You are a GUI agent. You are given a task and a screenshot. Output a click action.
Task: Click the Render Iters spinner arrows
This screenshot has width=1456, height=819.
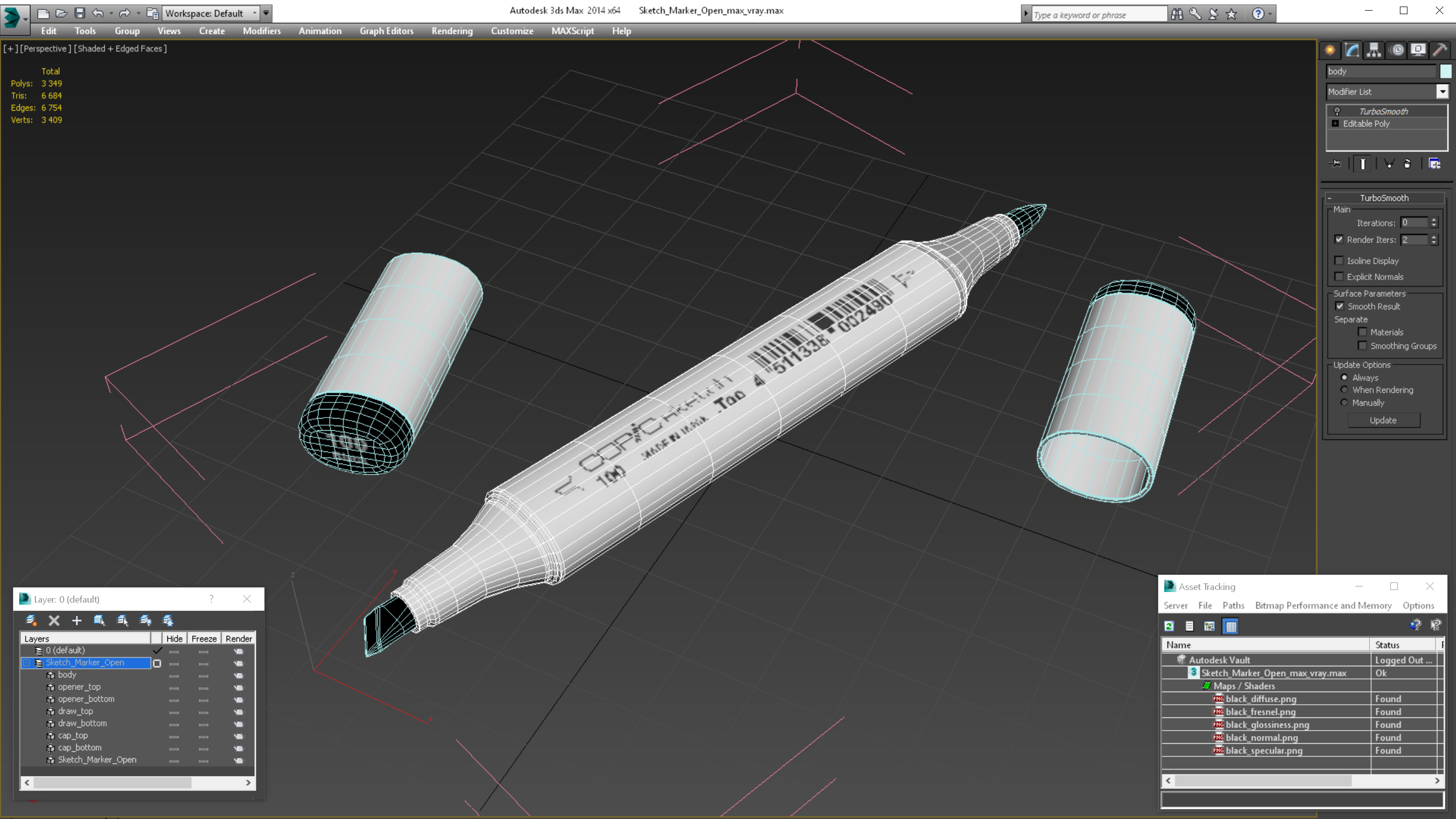1434,240
